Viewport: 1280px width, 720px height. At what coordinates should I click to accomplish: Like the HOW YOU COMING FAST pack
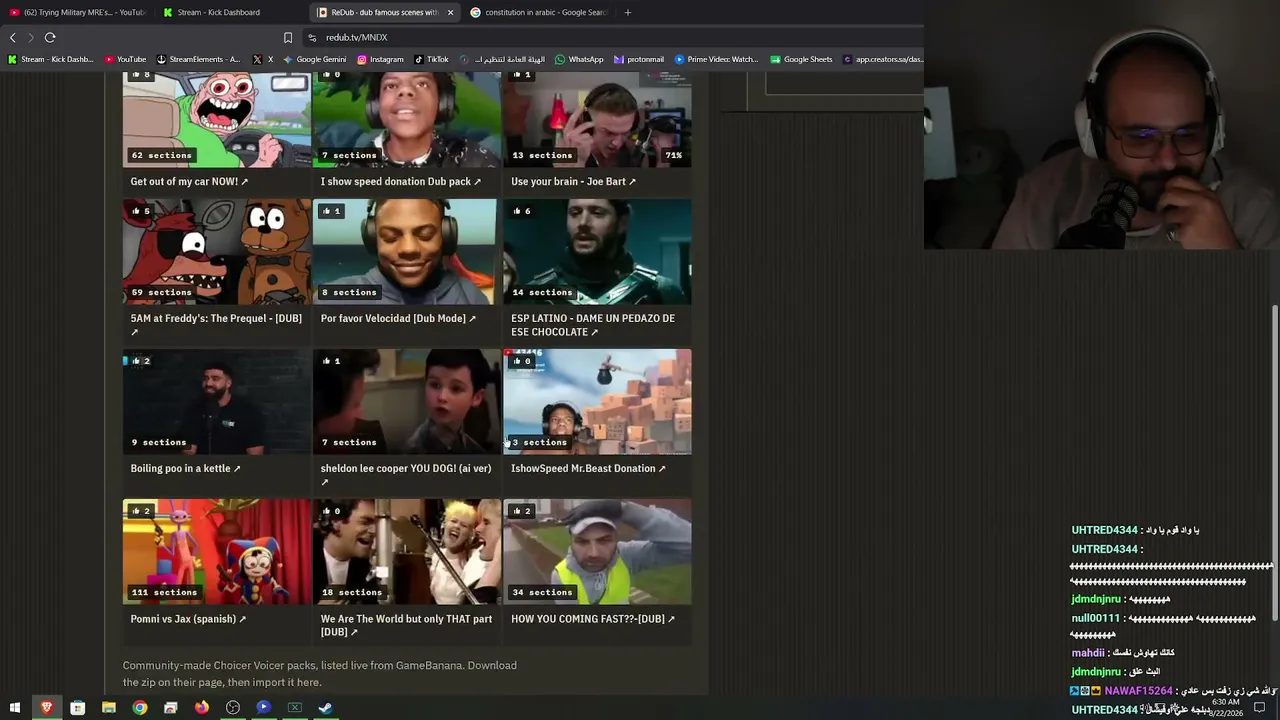point(521,511)
